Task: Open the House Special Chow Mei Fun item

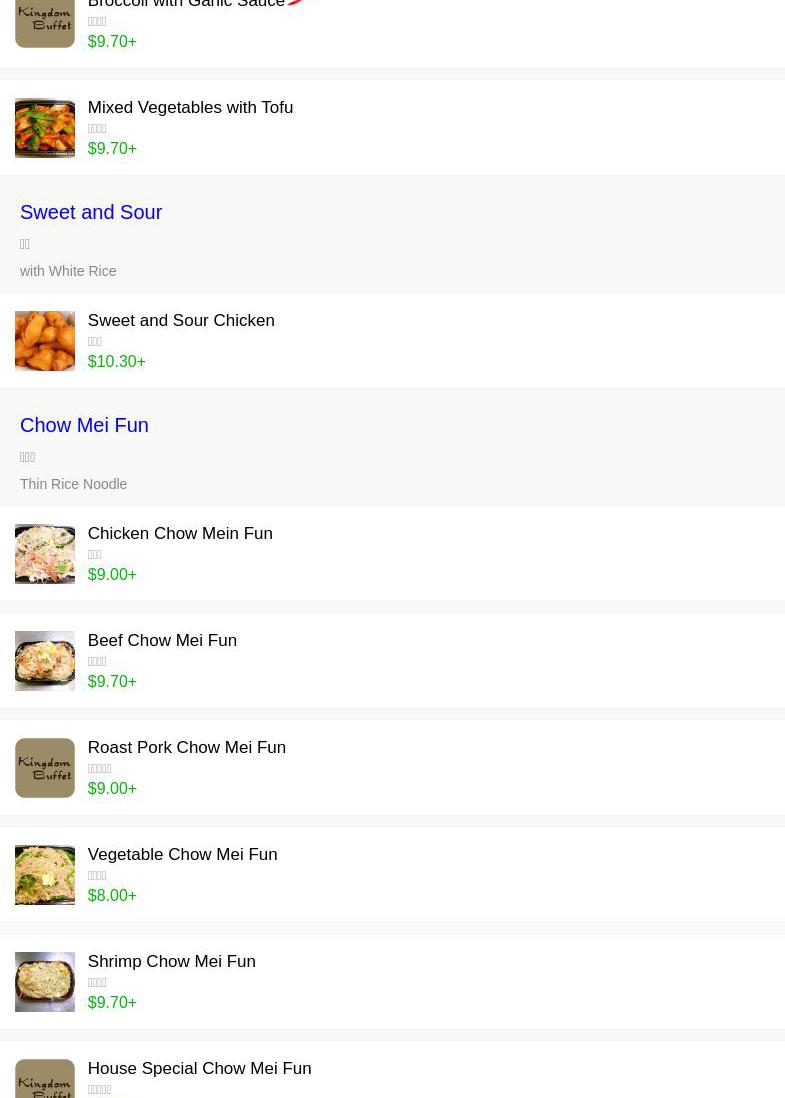Action: click(x=199, y=1069)
